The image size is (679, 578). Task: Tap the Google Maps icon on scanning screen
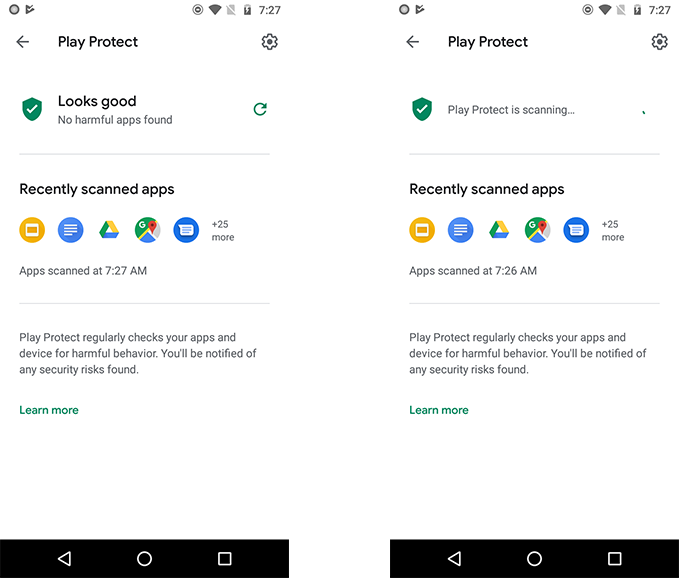click(538, 230)
